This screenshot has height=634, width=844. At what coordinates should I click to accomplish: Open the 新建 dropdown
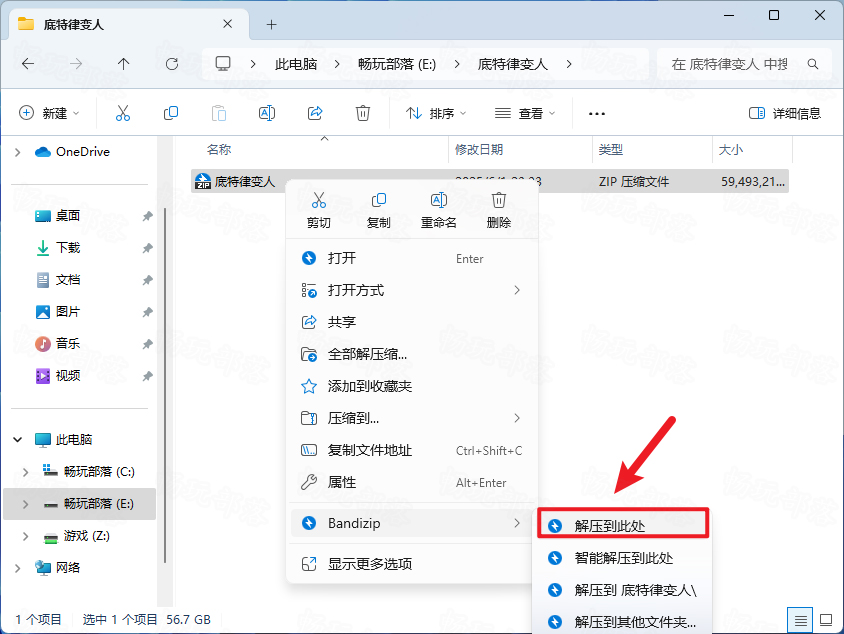click(49, 113)
